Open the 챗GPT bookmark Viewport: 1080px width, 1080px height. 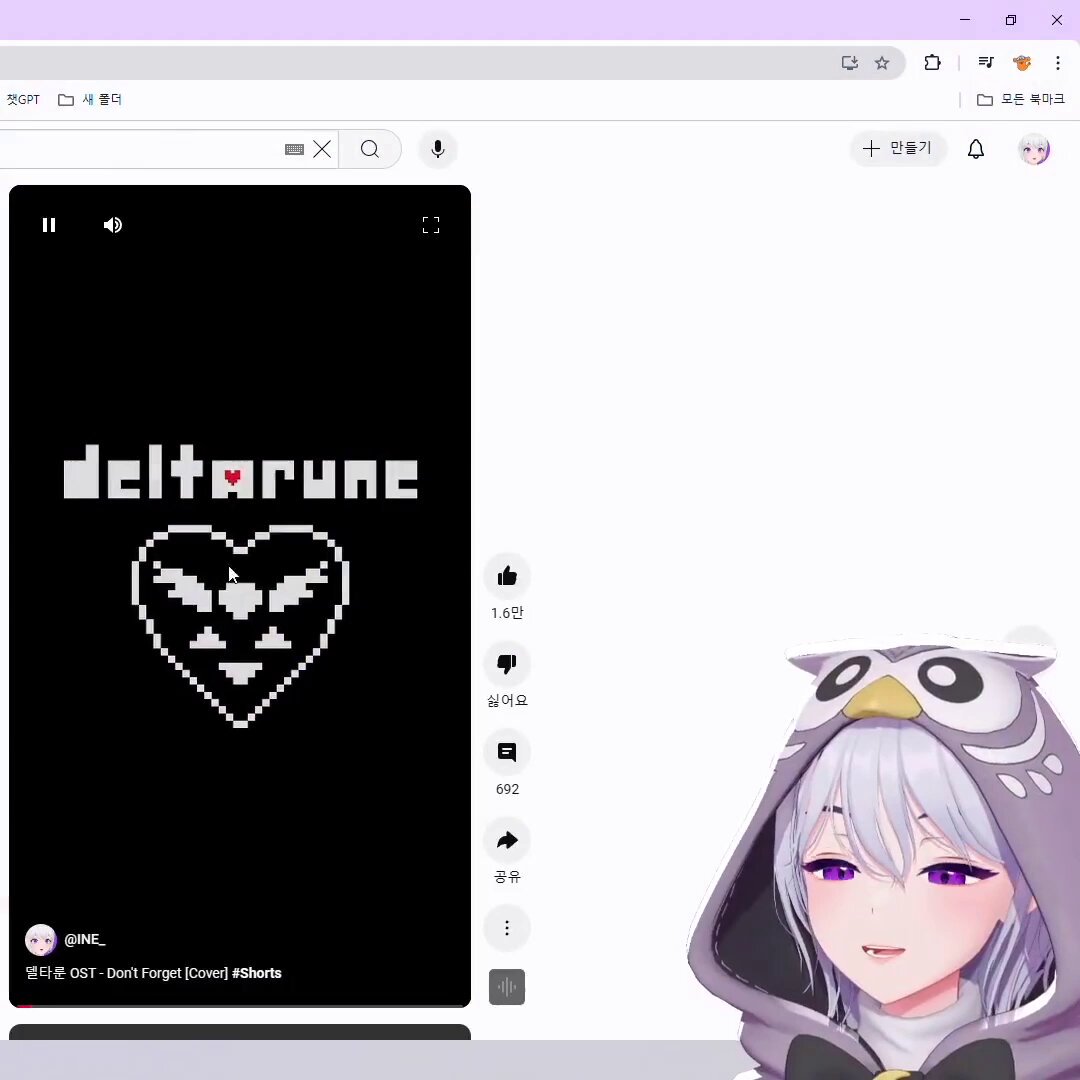(22, 100)
